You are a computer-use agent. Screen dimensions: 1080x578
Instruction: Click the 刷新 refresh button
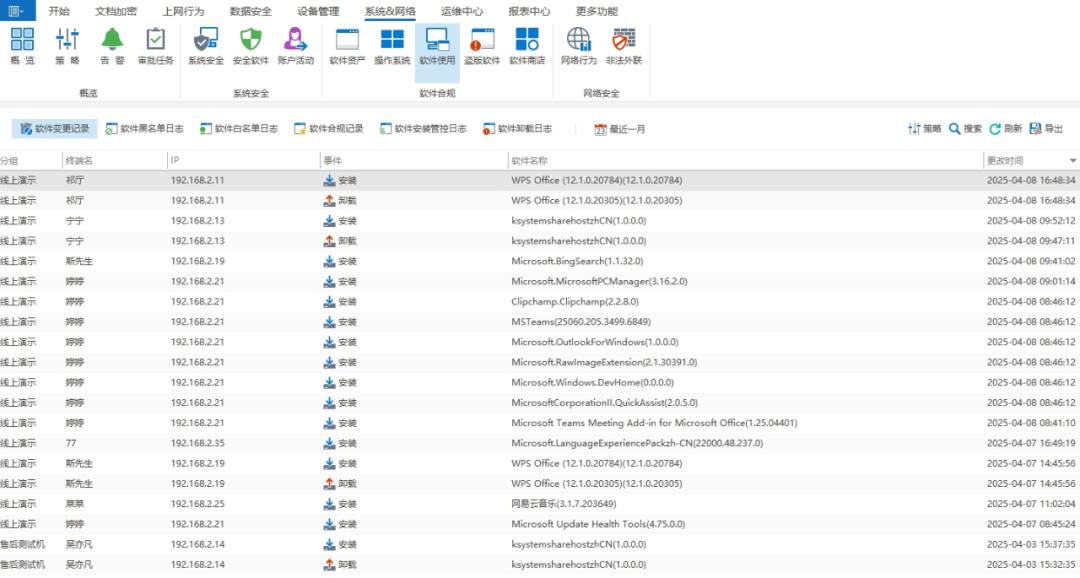1005,129
